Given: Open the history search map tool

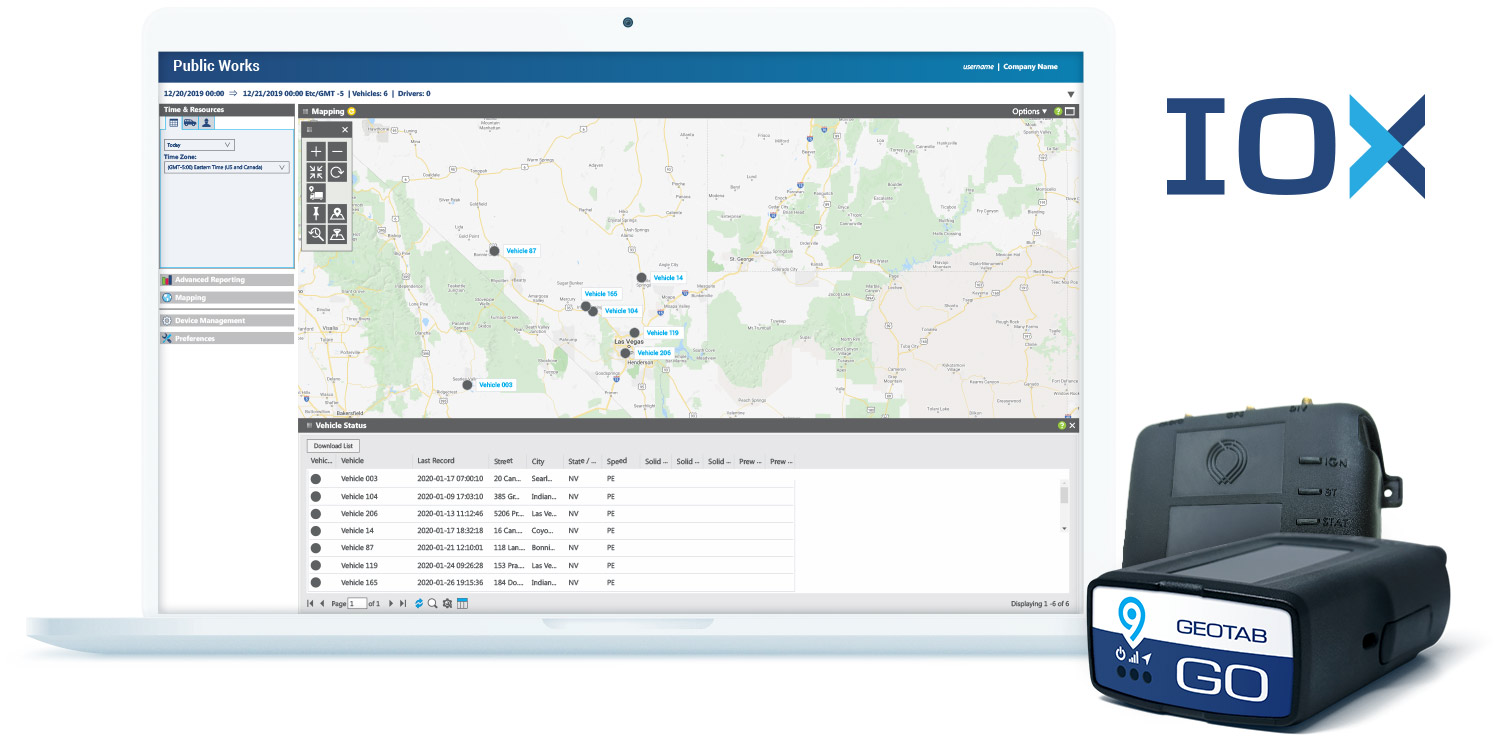Looking at the screenshot, I should pos(316,235).
